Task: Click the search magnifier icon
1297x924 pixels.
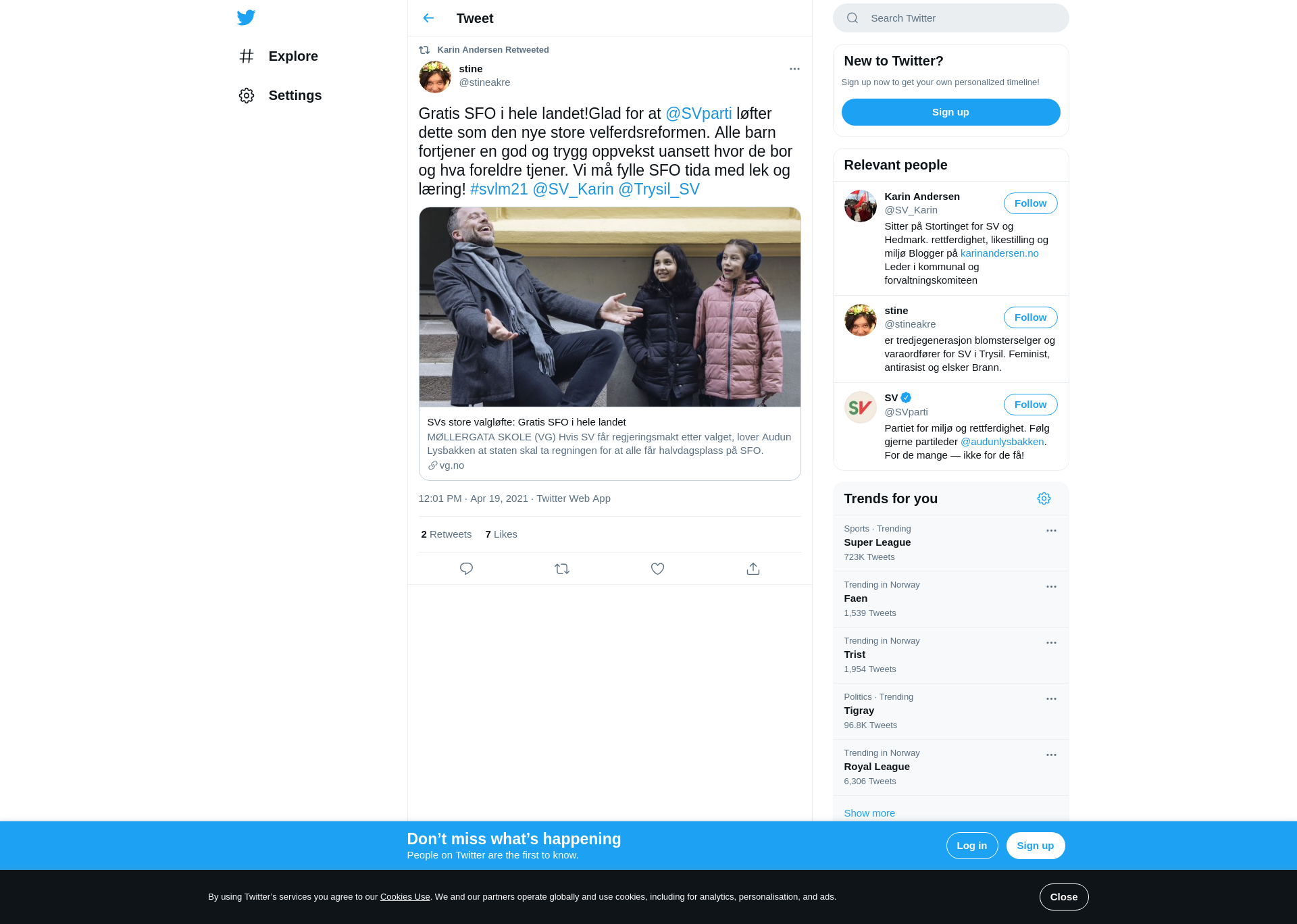Action: pos(853,18)
